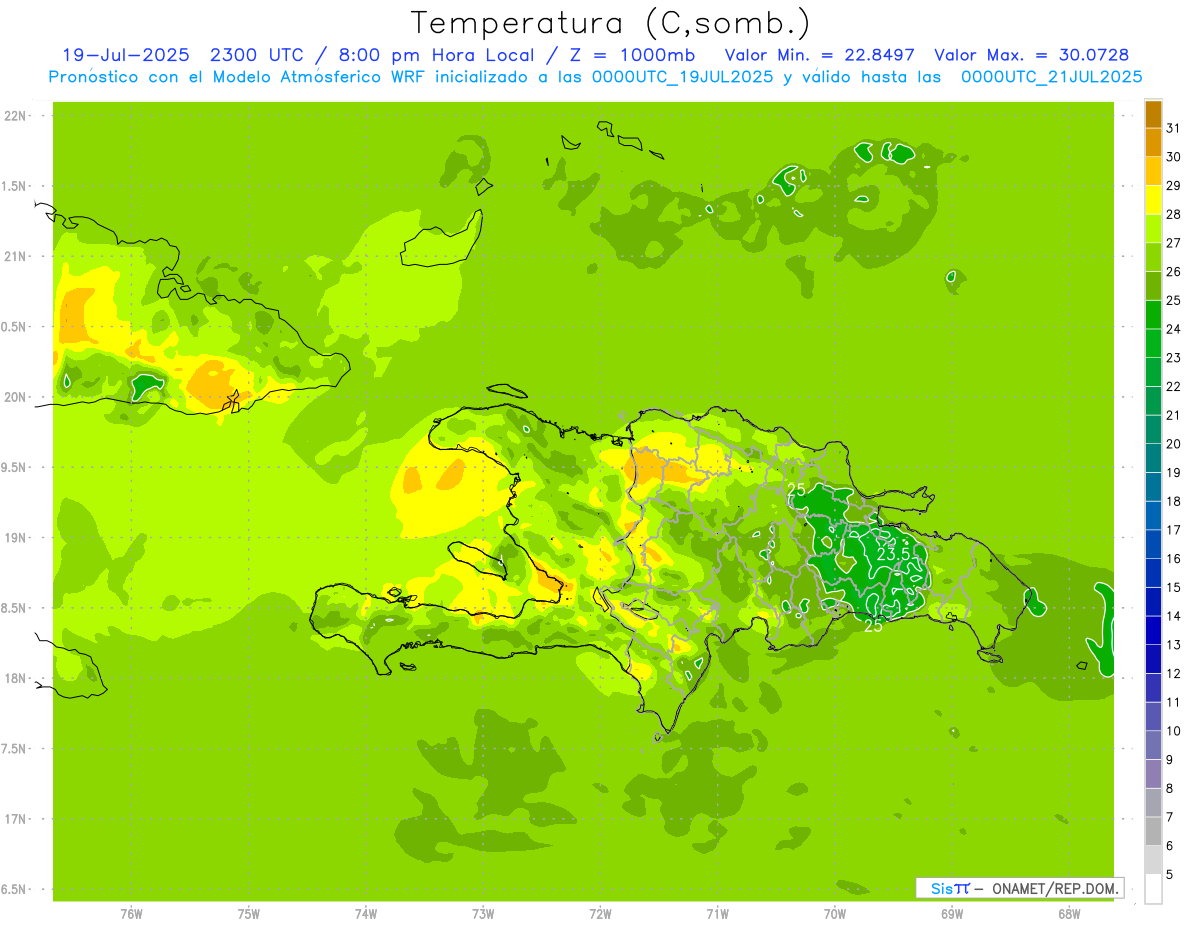Screen dimensions: 1200x927
Task: Click the 'SisTT - ONAMET/REP.DOM.' credit box
Action: [1019, 888]
